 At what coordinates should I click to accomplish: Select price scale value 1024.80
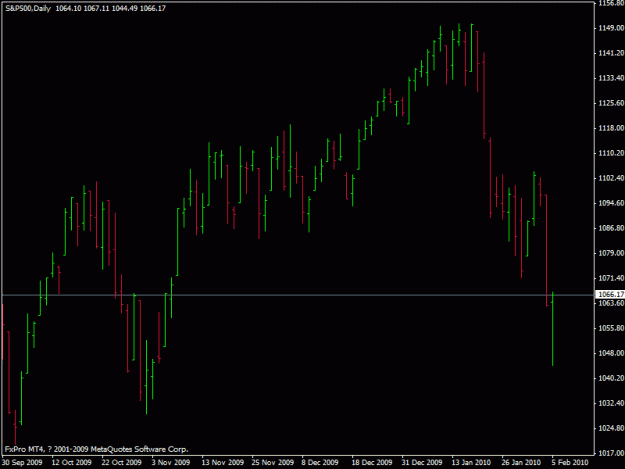[611, 428]
